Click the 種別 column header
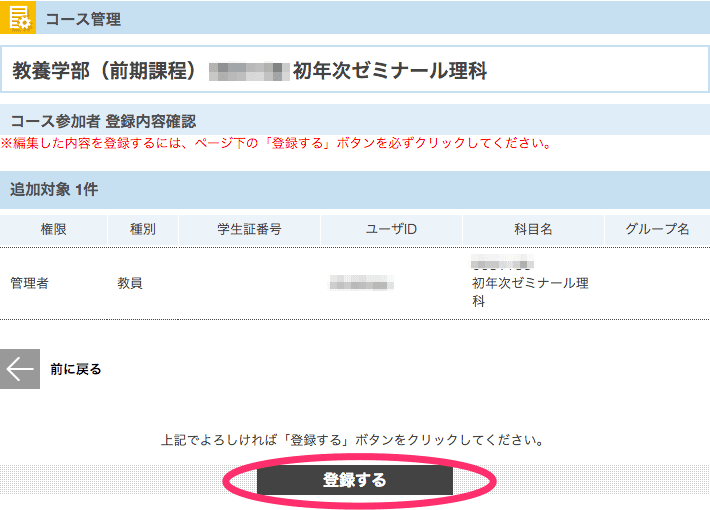The height and width of the screenshot is (510, 710). [143, 229]
